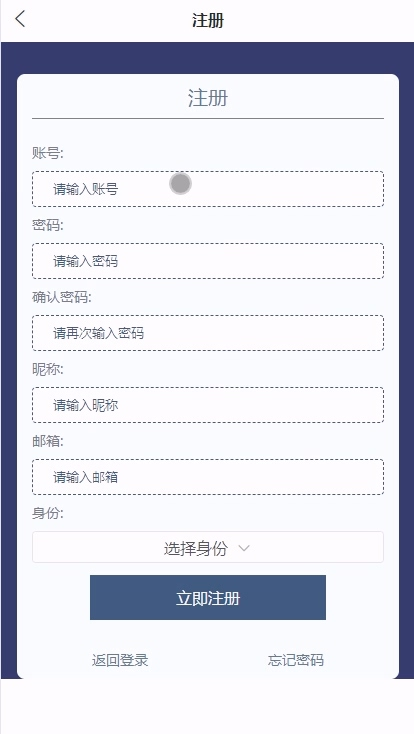Click the 账号: field label
414x734 pixels.
tap(48, 153)
